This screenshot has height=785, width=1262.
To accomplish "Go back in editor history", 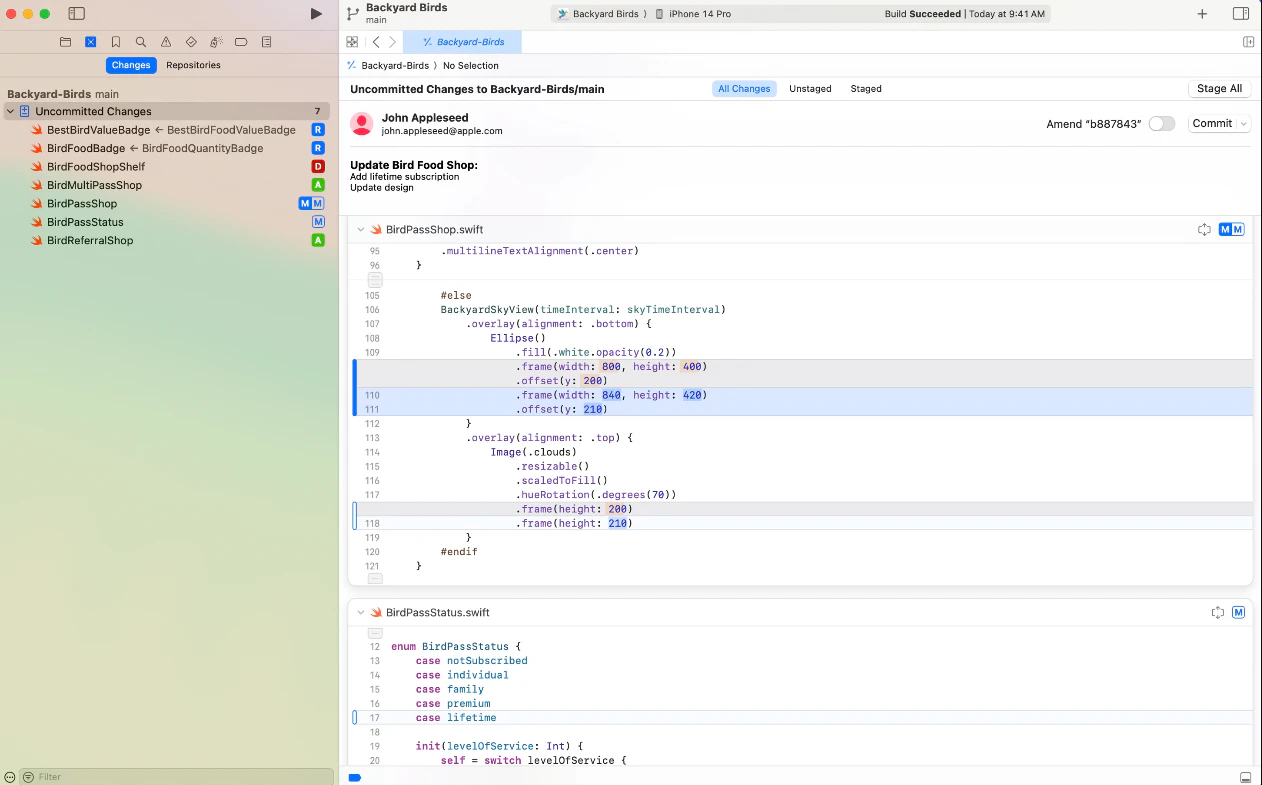I will coord(376,42).
